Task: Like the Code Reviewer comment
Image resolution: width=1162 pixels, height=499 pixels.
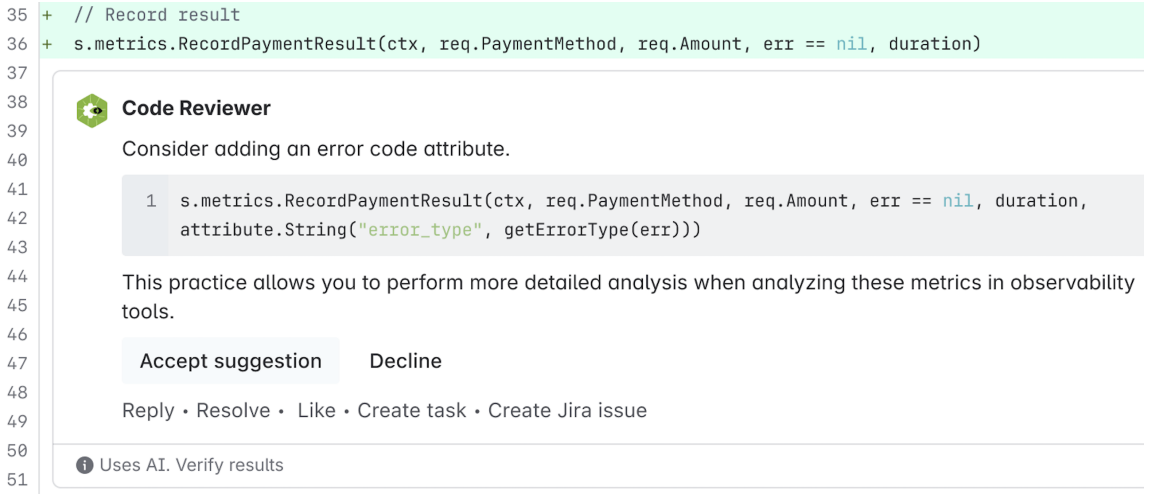Action: 316,410
